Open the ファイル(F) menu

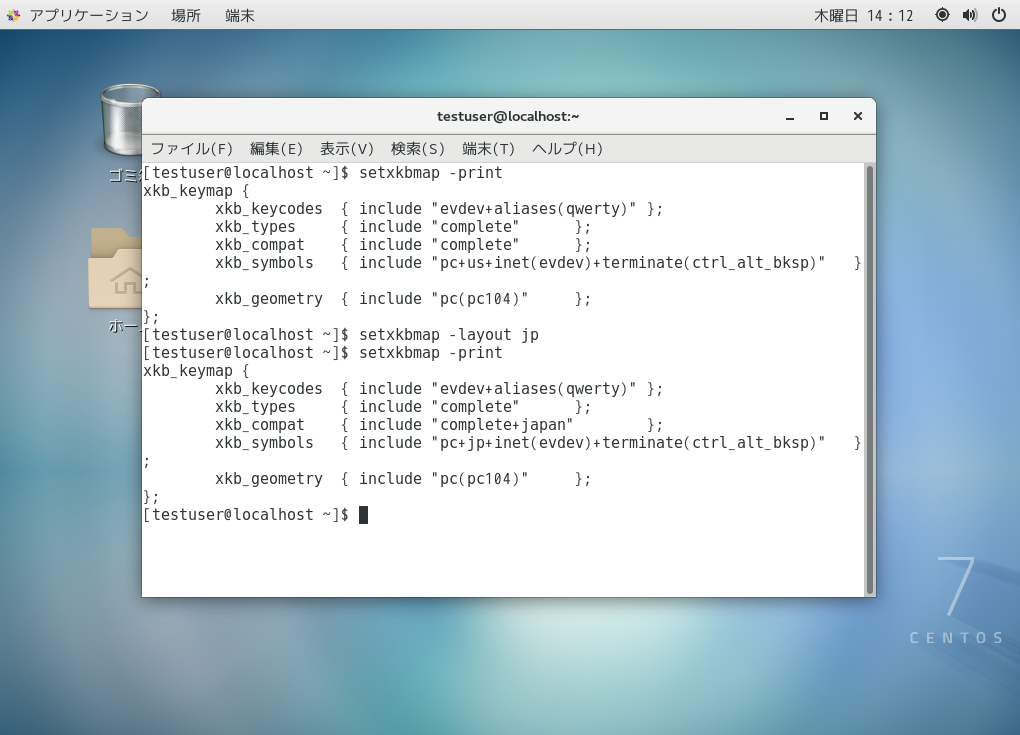tap(191, 149)
